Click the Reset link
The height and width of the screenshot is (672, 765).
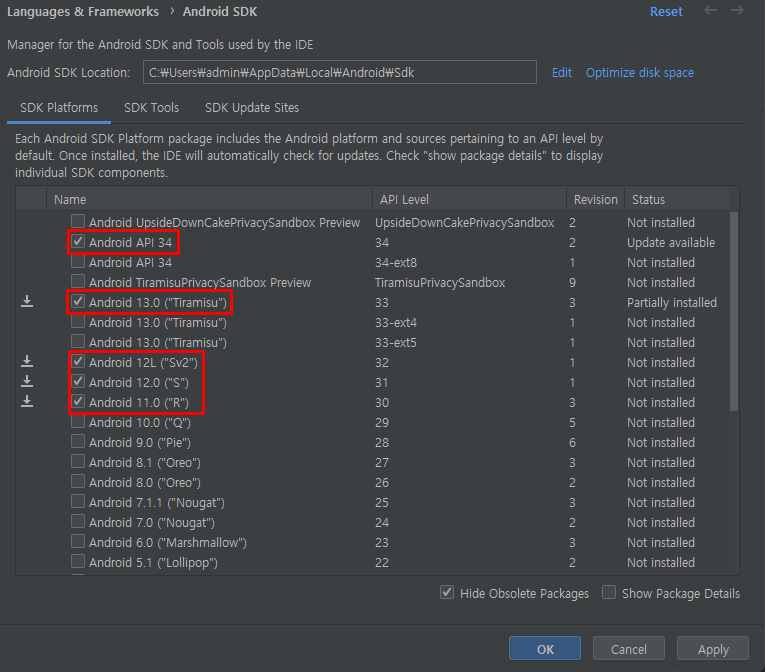coord(666,12)
